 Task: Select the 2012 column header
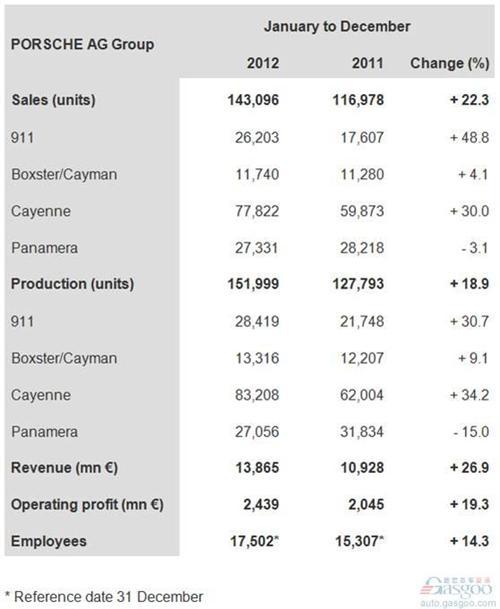pos(263,63)
